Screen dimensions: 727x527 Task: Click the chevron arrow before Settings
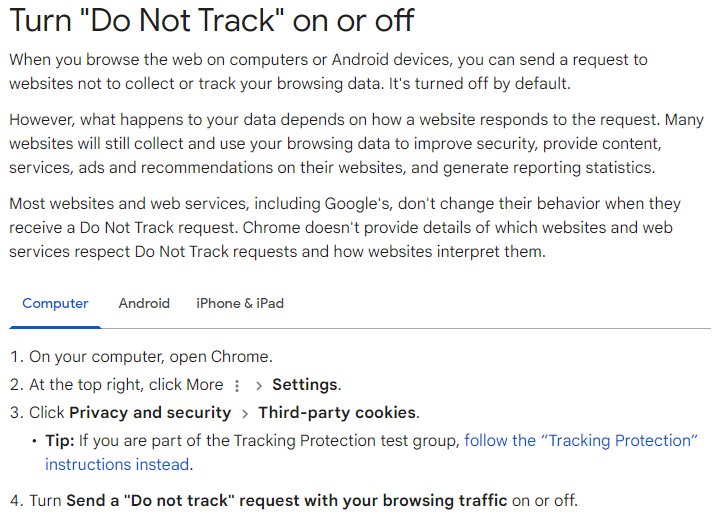259,386
